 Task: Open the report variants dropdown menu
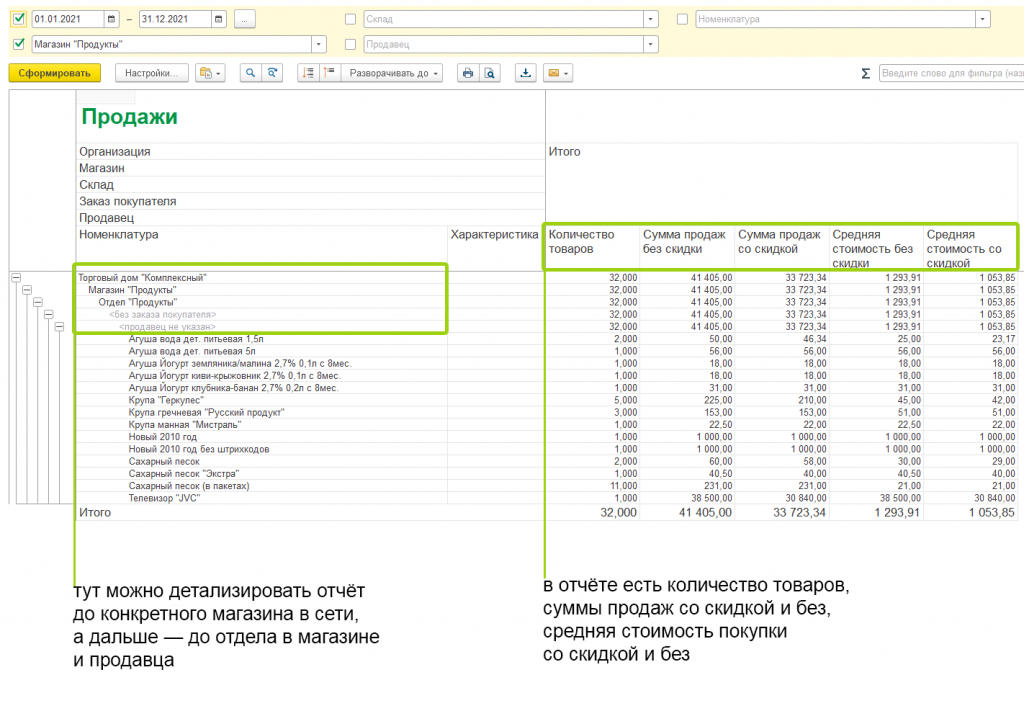(211, 73)
